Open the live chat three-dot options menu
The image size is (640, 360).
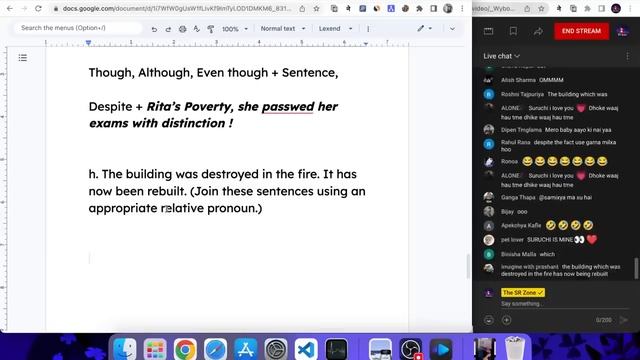tap(627, 56)
